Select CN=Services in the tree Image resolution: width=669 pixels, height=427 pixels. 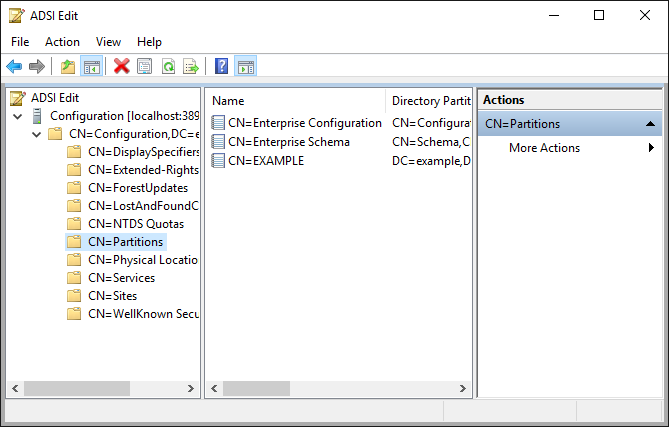tap(120, 278)
